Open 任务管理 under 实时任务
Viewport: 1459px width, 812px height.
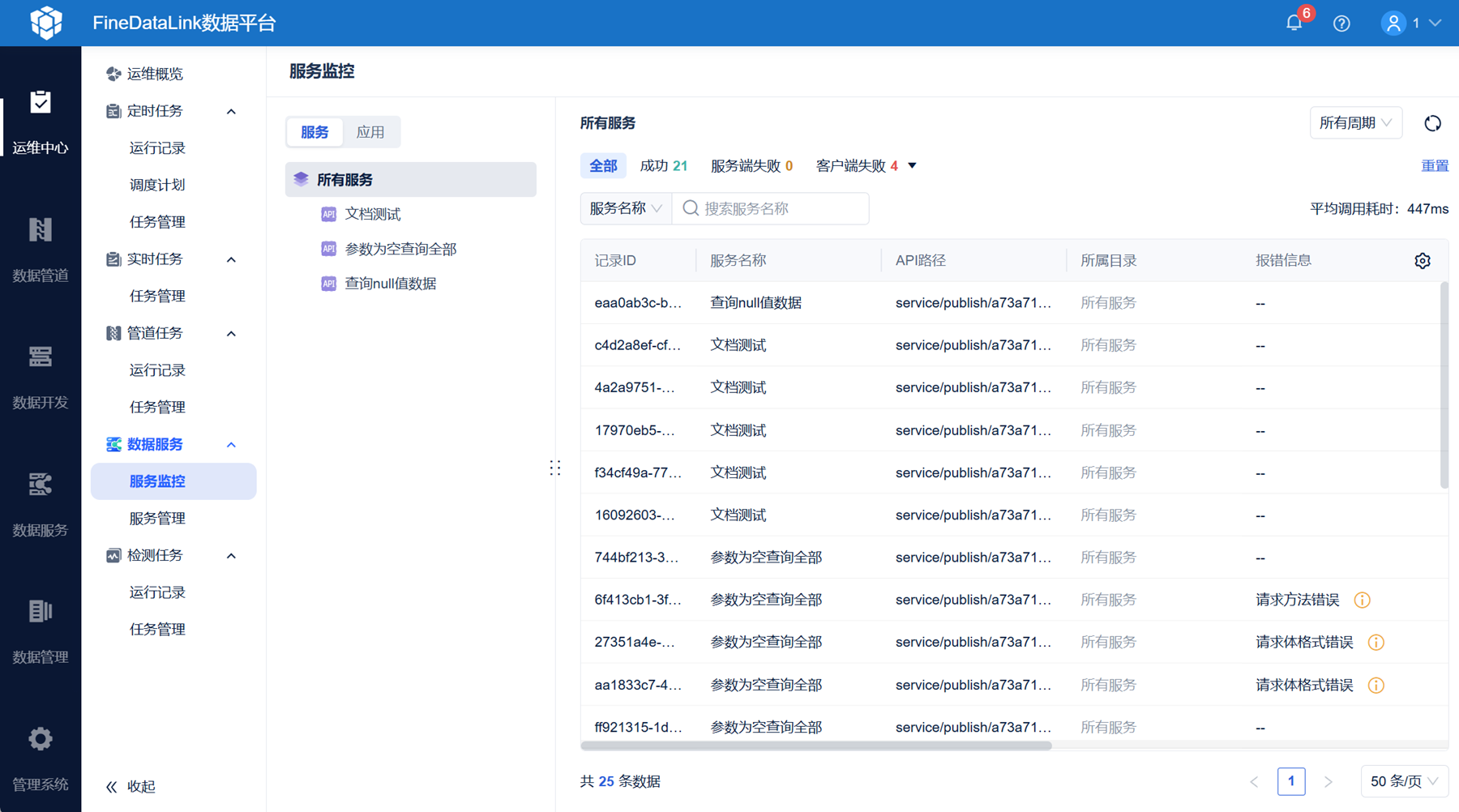(x=157, y=296)
